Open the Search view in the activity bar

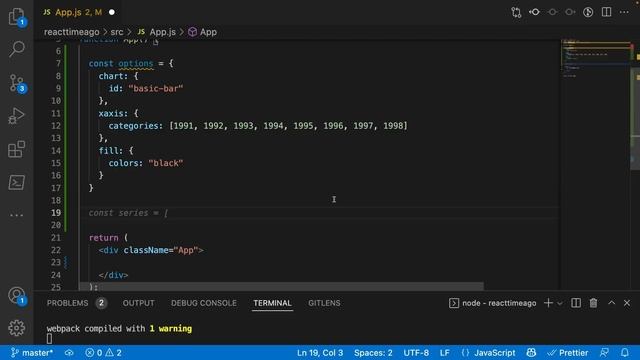(x=16, y=49)
